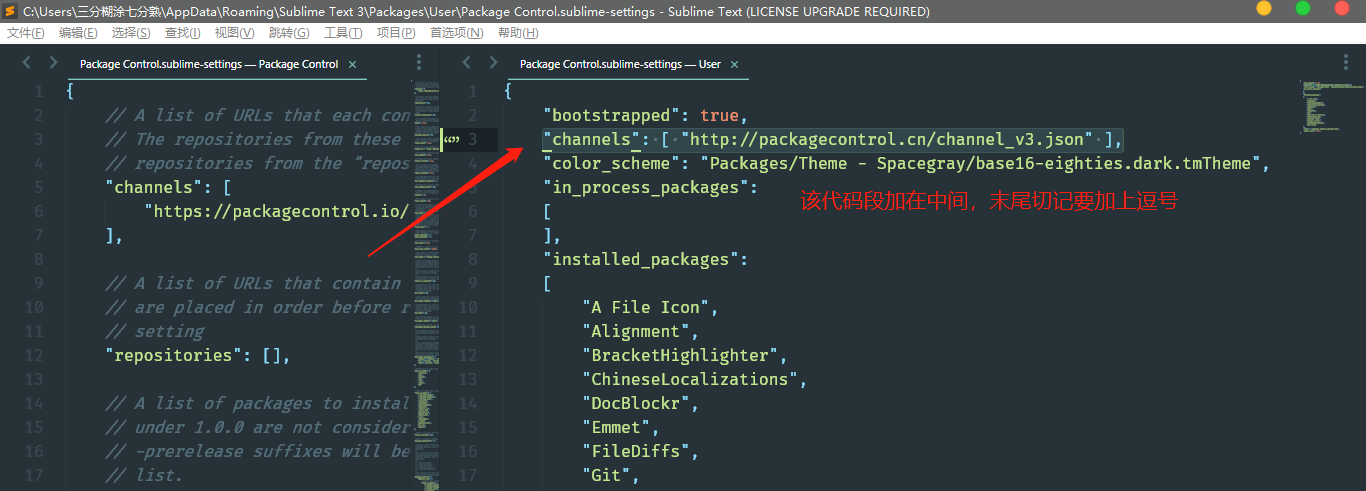The width and height of the screenshot is (1366, 491).
Task: Select the 'Package Control.sublime-settings — Package Control' tab
Action: 209,64
